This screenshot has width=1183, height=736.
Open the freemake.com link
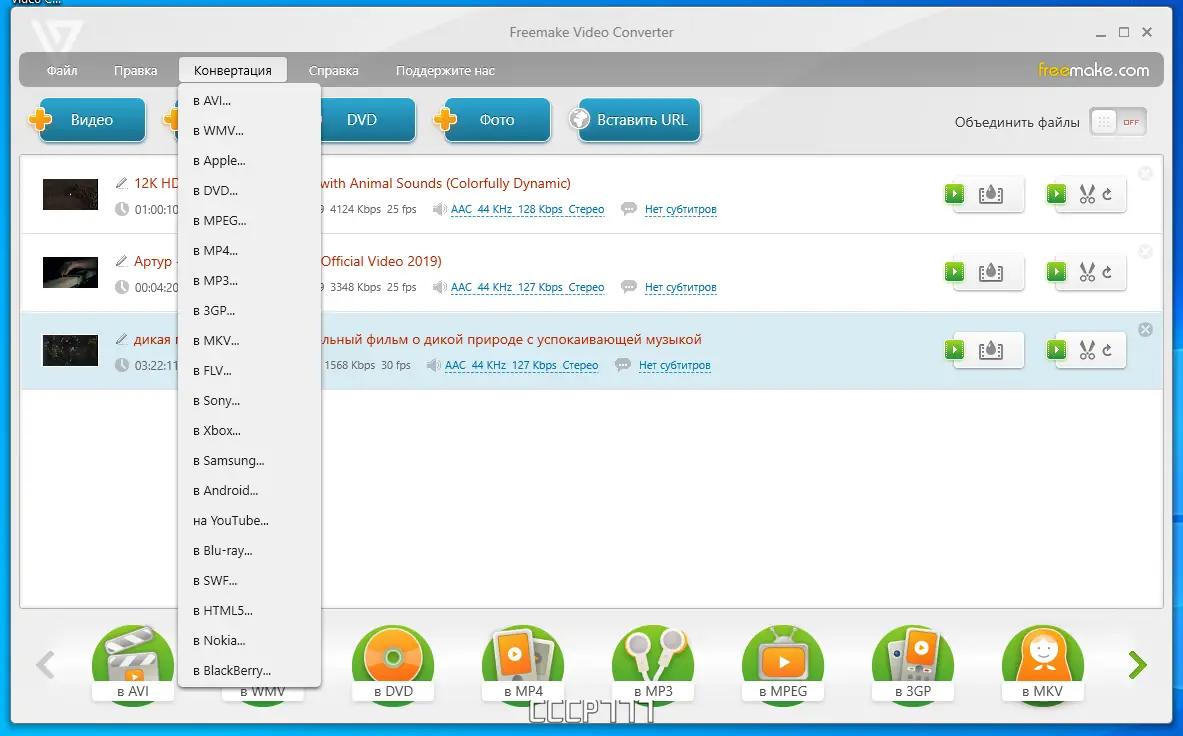point(1093,70)
